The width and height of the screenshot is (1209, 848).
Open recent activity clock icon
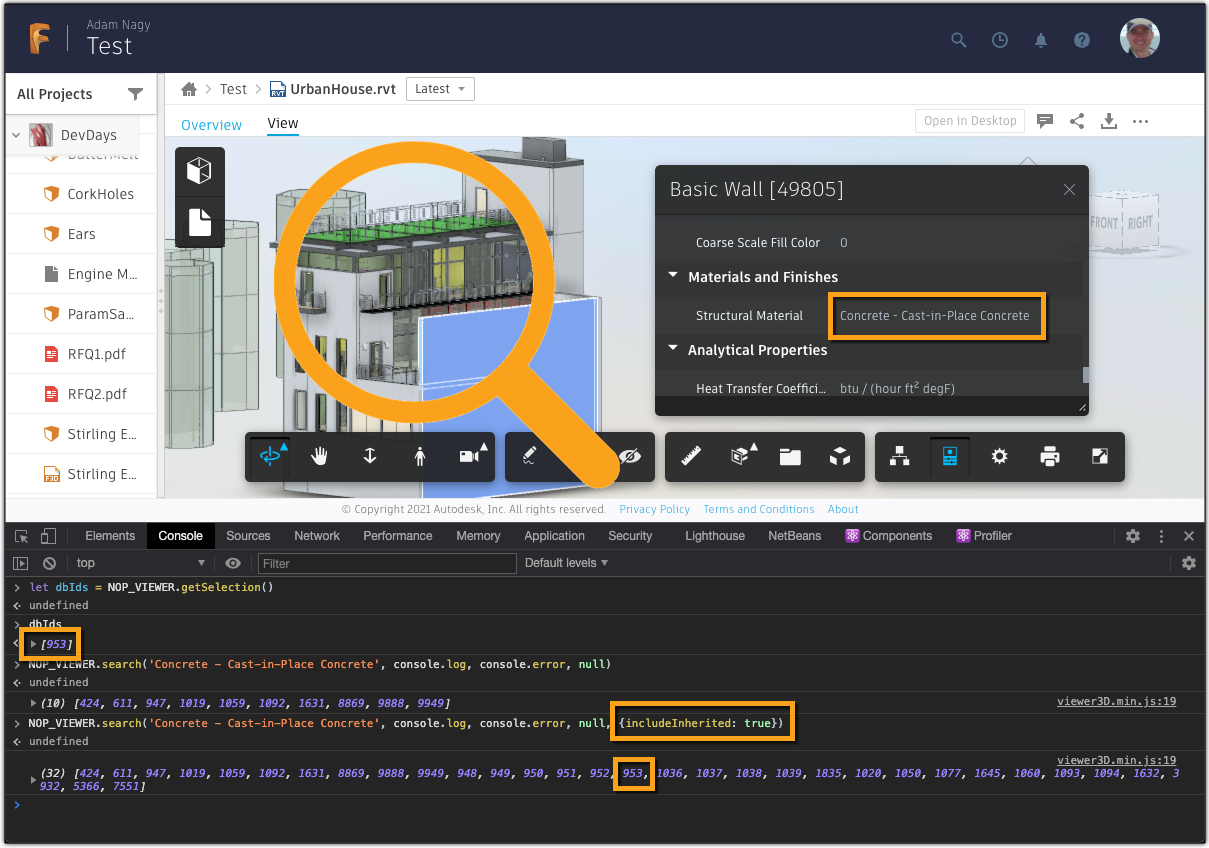pyautogui.click(x=1000, y=40)
